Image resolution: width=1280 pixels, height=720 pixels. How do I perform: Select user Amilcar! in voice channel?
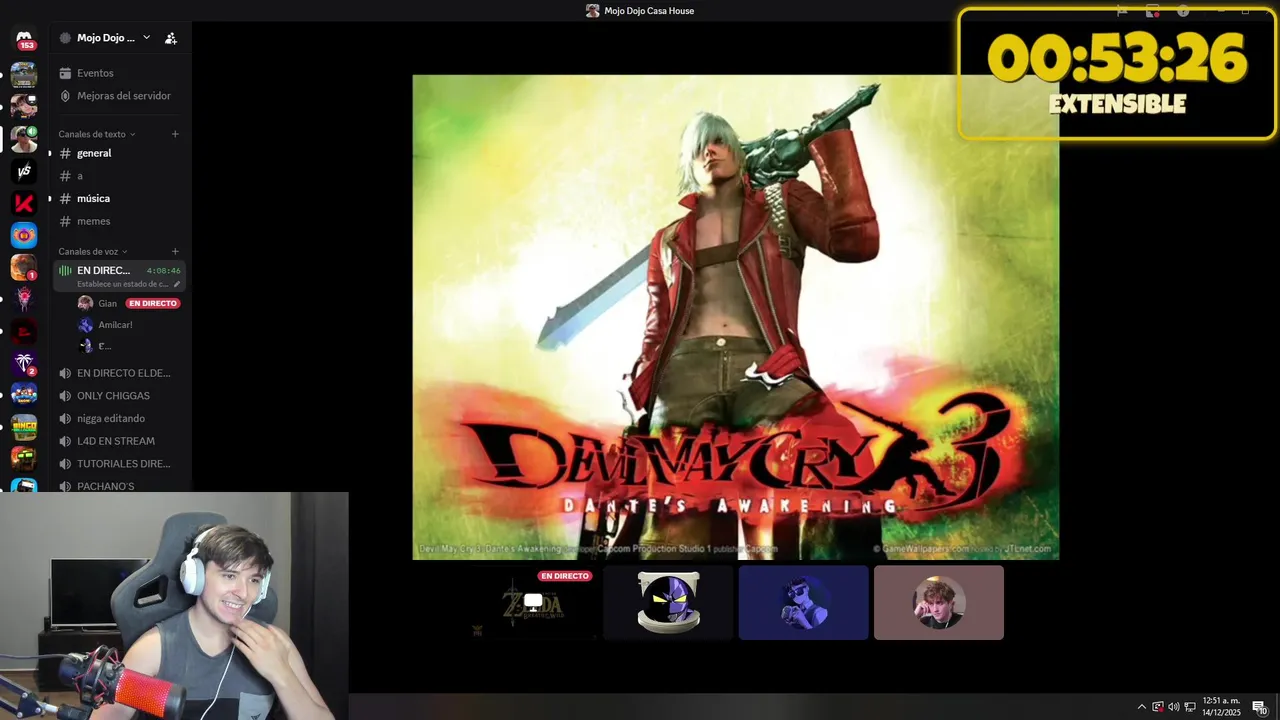115,325
